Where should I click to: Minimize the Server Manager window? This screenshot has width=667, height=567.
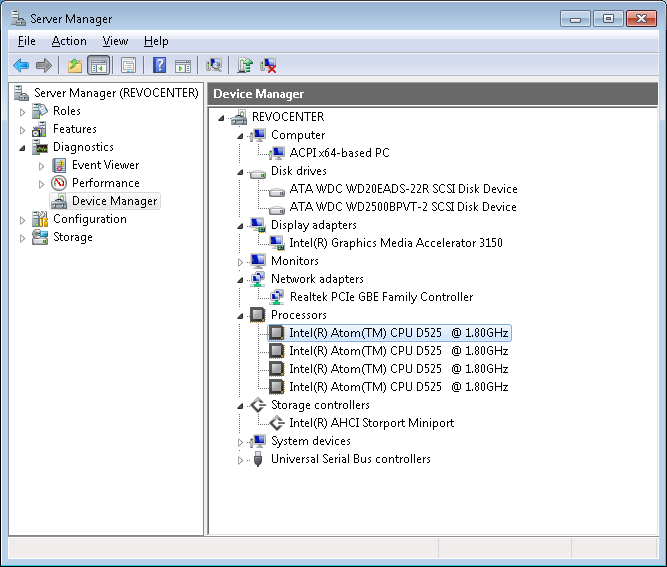coord(575,19)
